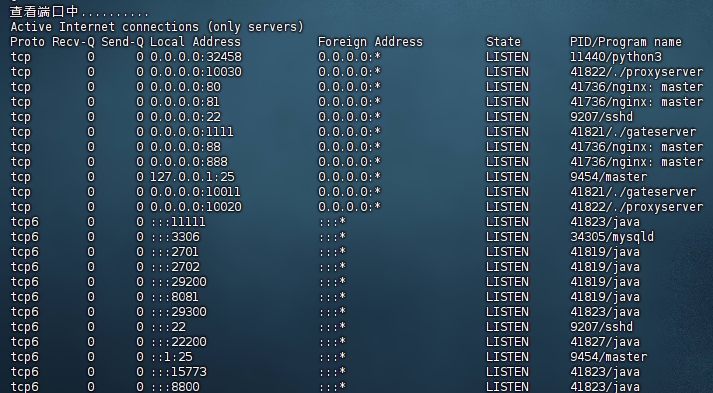
Task: Click local address 0.0.0.0:10020
Action: coord(196,207)
